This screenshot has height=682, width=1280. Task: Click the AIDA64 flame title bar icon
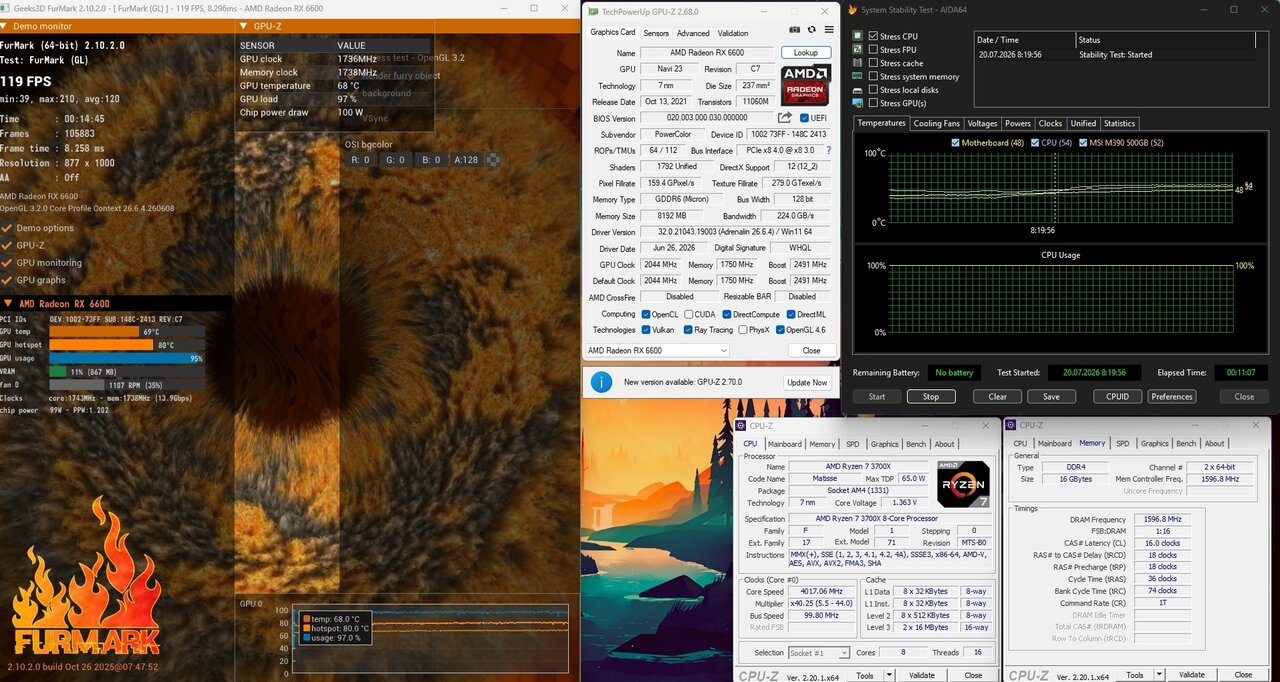(x=853, y=11)
